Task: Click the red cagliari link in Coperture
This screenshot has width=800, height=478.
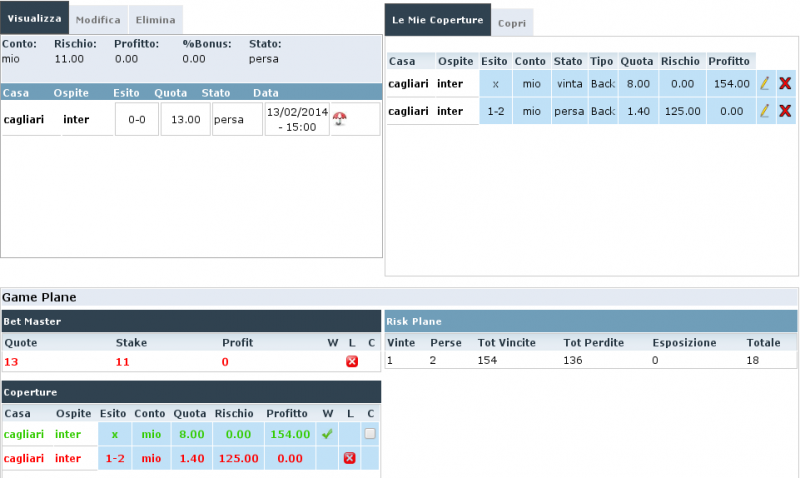Action: [x=26, y=458]
